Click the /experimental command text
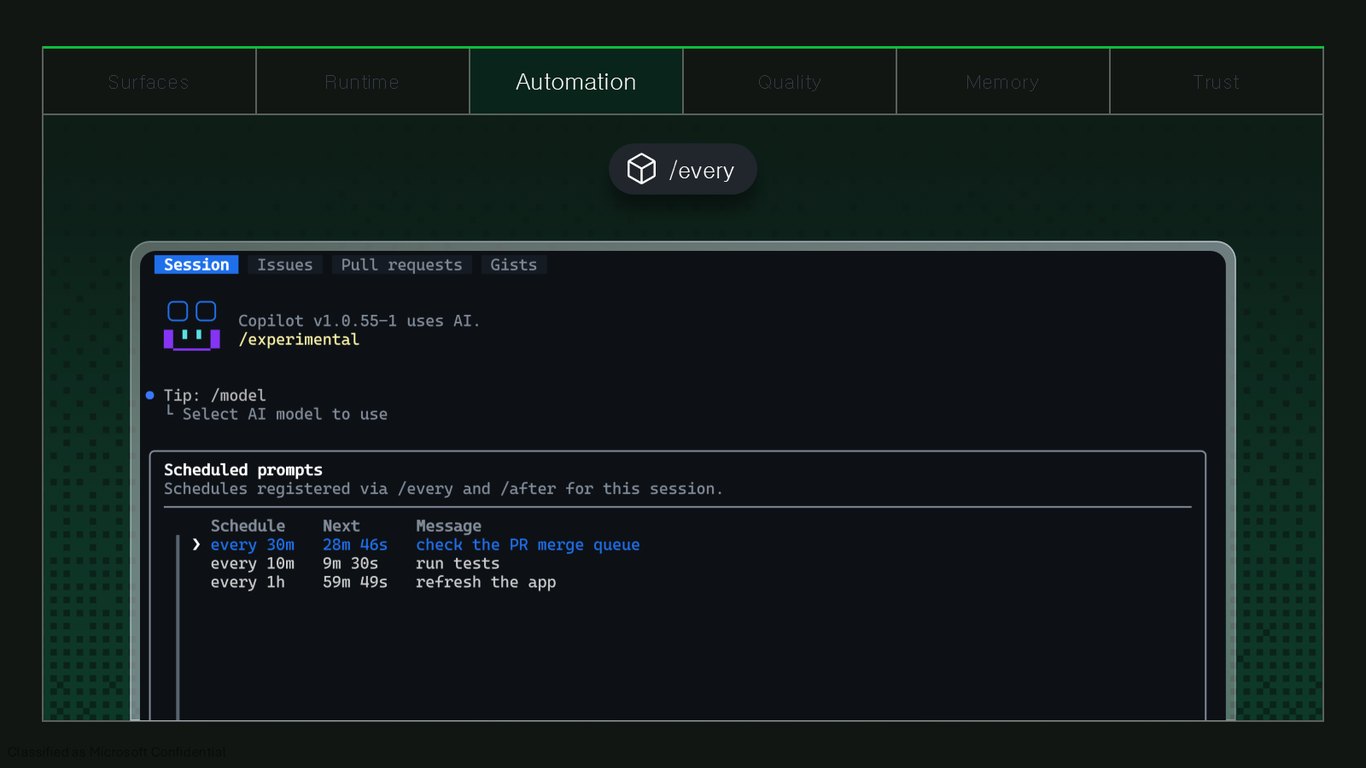 [x=298, y=340]
